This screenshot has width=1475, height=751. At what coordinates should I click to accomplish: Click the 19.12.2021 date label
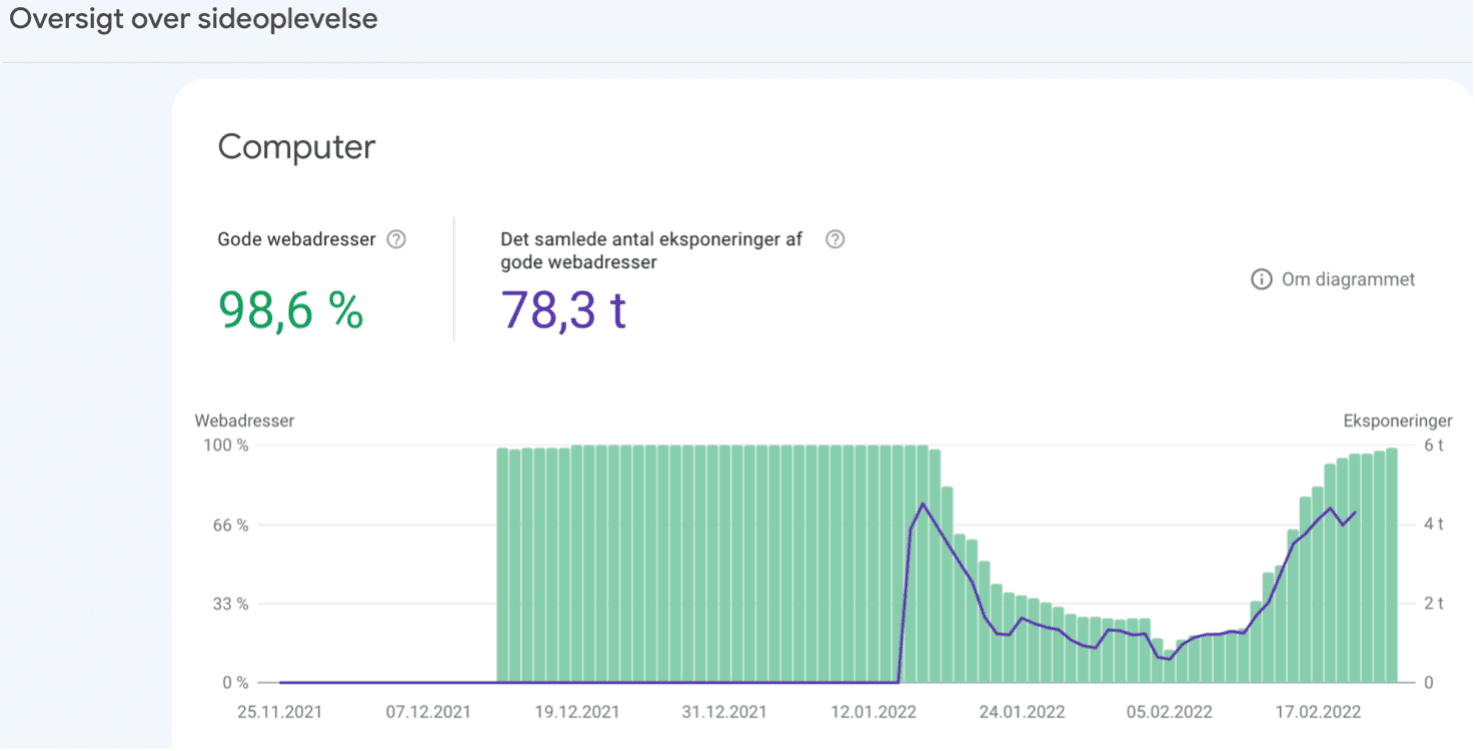[x=577, y=713]
